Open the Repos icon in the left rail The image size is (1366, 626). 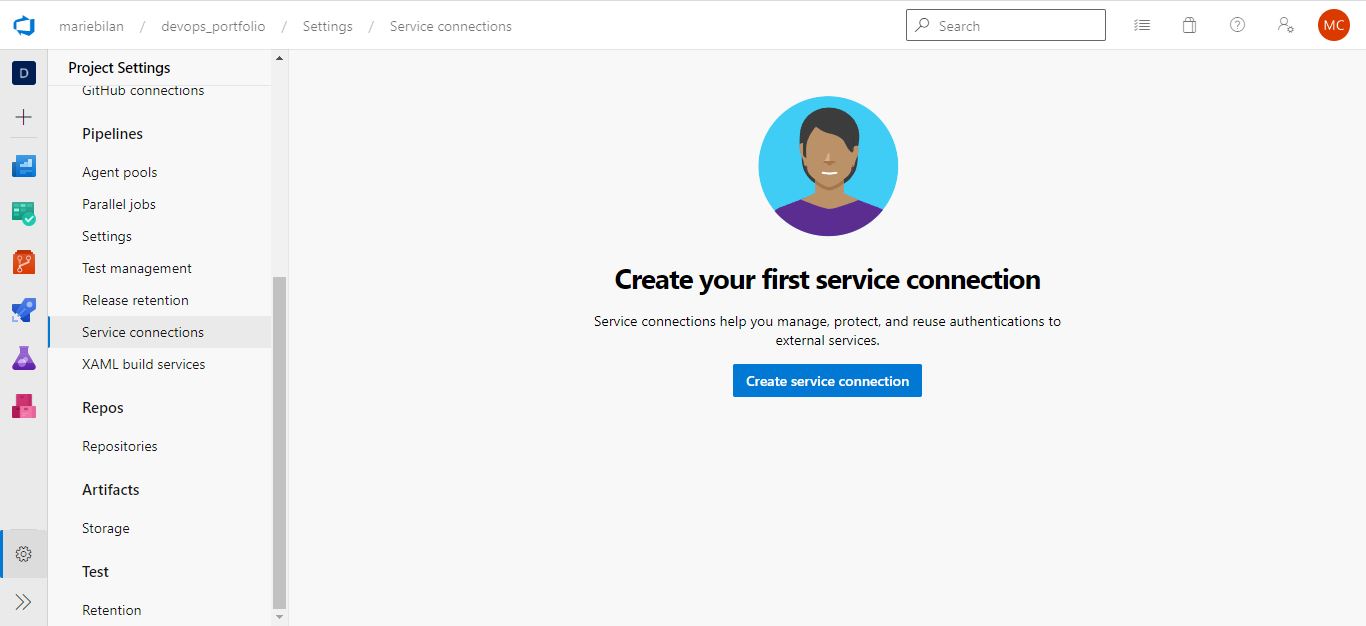tap(24, 262)
